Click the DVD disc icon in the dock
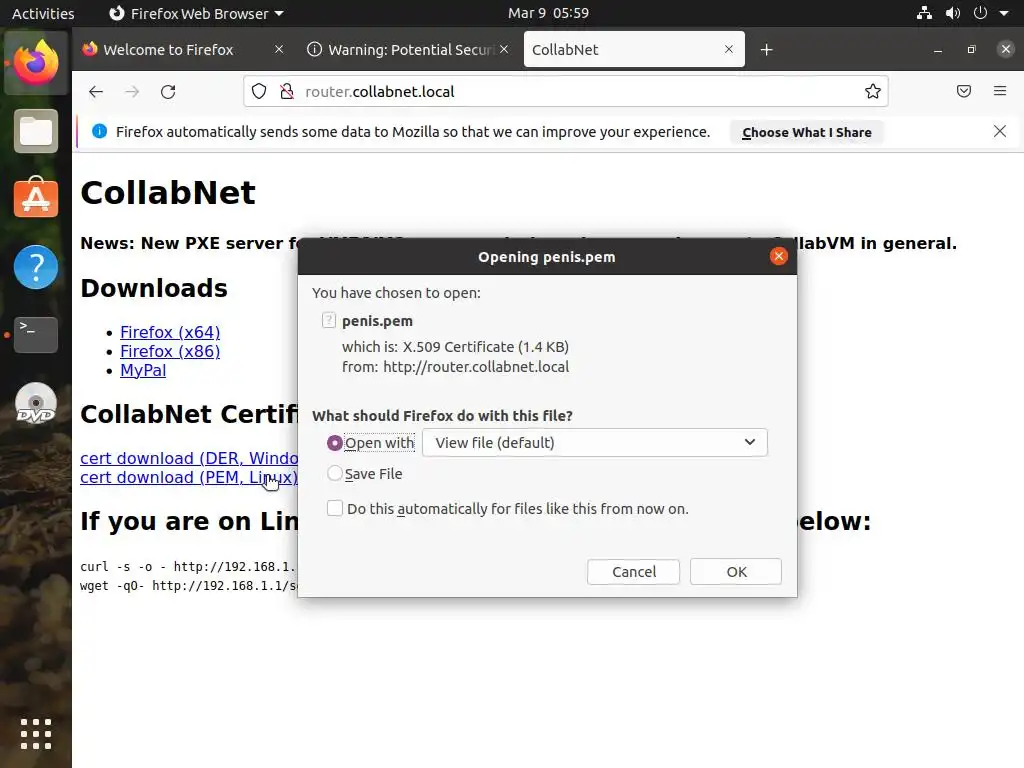The image size is (1024, 768). click(x=36, y=404)
